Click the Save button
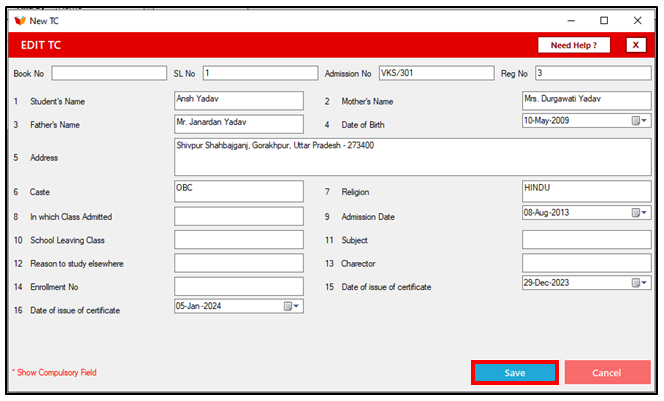Screen dimensions: 664x401 pyautogui.click(x=515, y=373)
